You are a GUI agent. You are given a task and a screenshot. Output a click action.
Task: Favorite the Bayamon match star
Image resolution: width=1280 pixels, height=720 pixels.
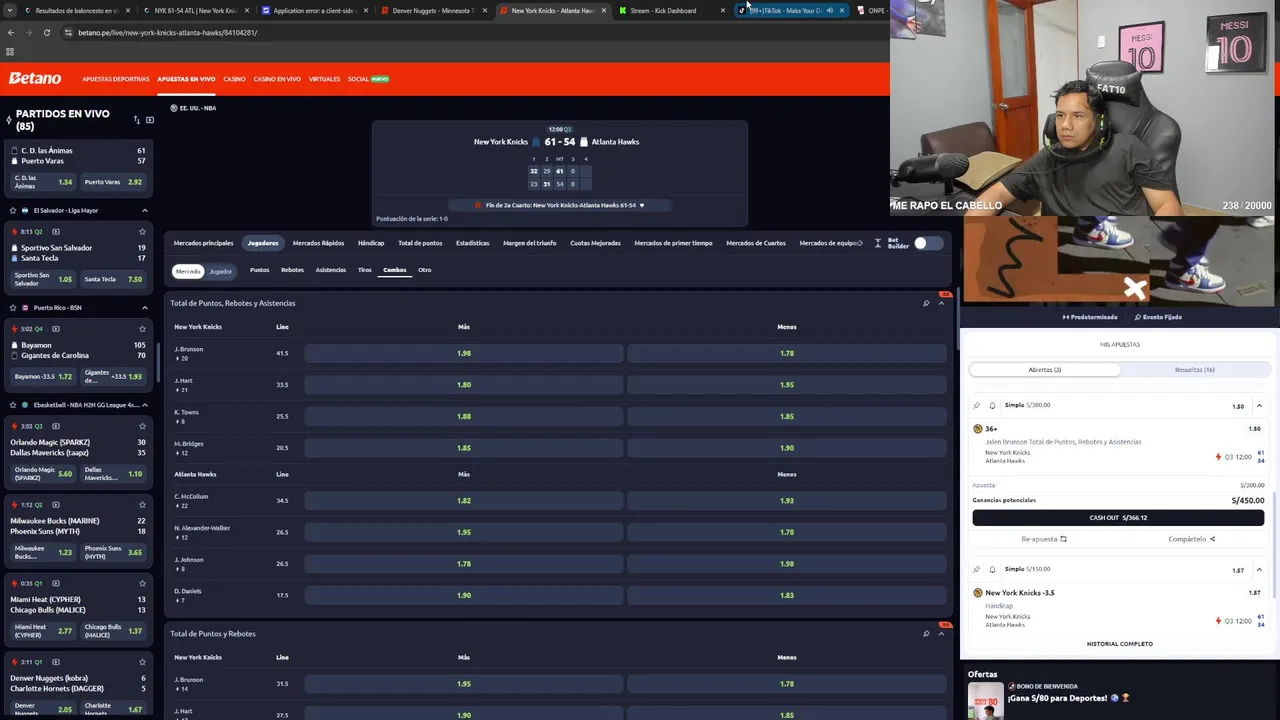click(142, 329)
